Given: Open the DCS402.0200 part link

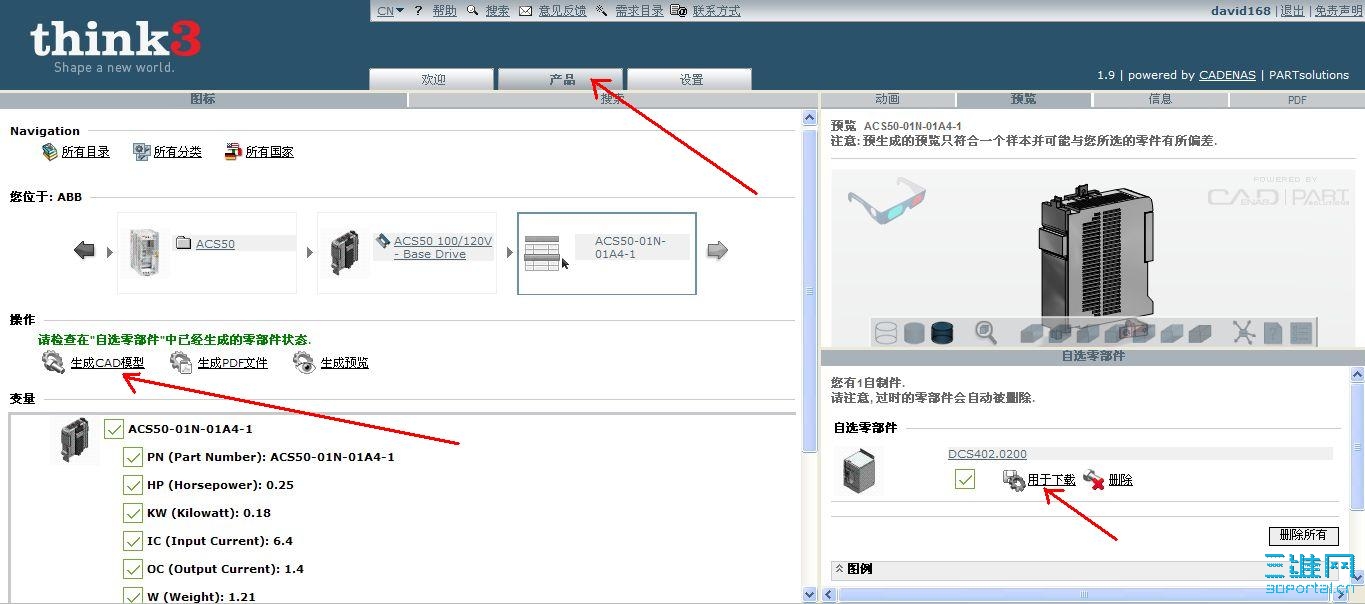Looking at the screenshot, I should coord(987,454).
